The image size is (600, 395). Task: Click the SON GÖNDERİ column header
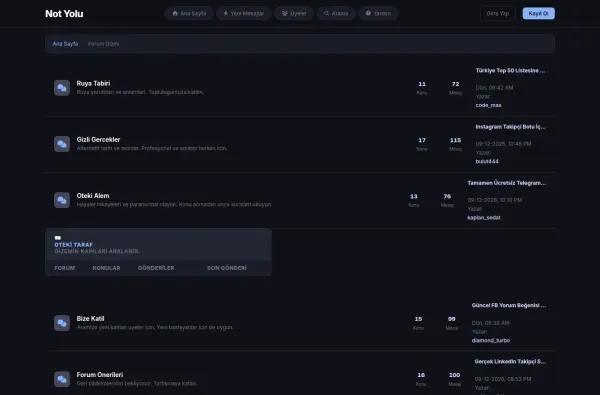coord(227,268)
